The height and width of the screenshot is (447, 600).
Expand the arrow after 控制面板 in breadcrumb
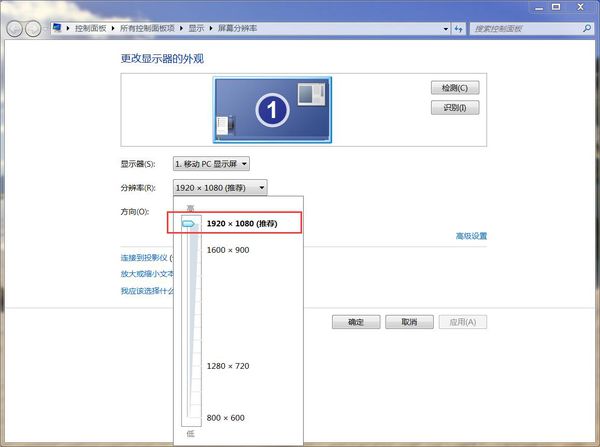click(x=113, y=28)
